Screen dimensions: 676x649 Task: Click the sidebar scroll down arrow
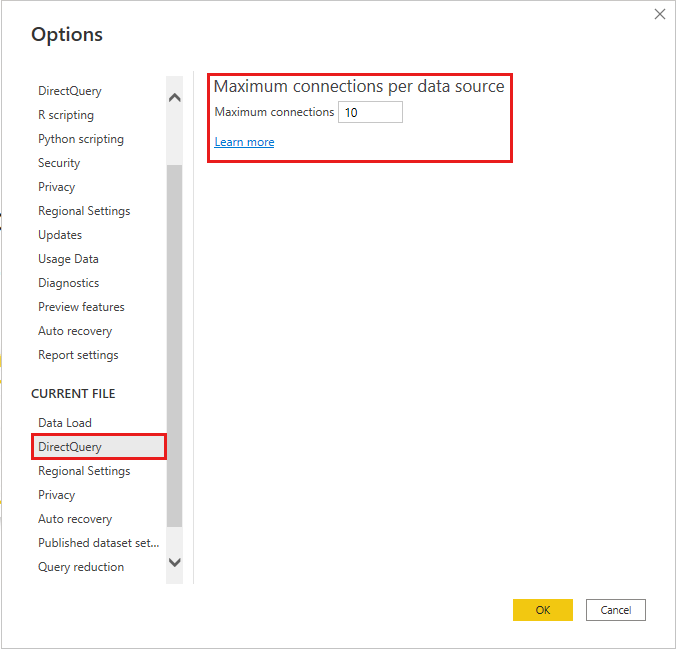point(175,562)
